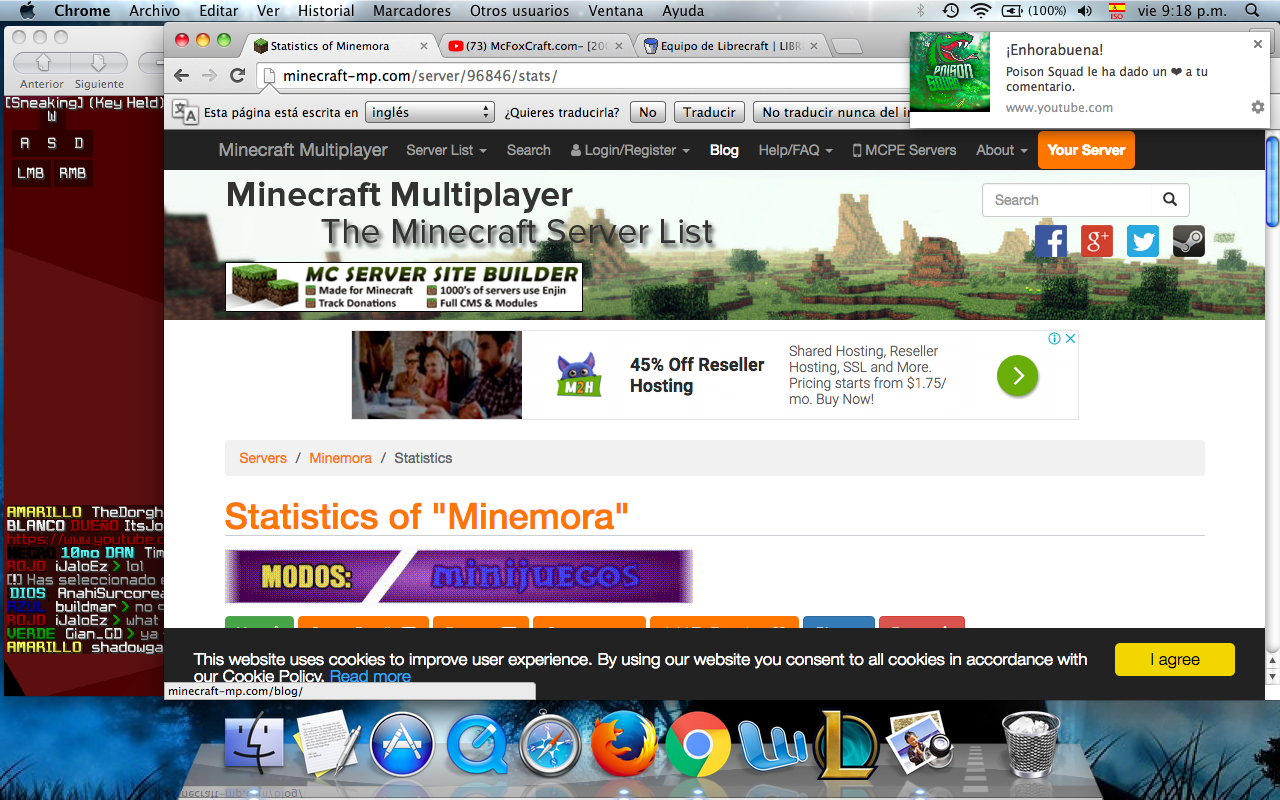Viewport: 1280px width, 800px height.
Task: Open the Bluetooth status menu
Action: point(921,11)
